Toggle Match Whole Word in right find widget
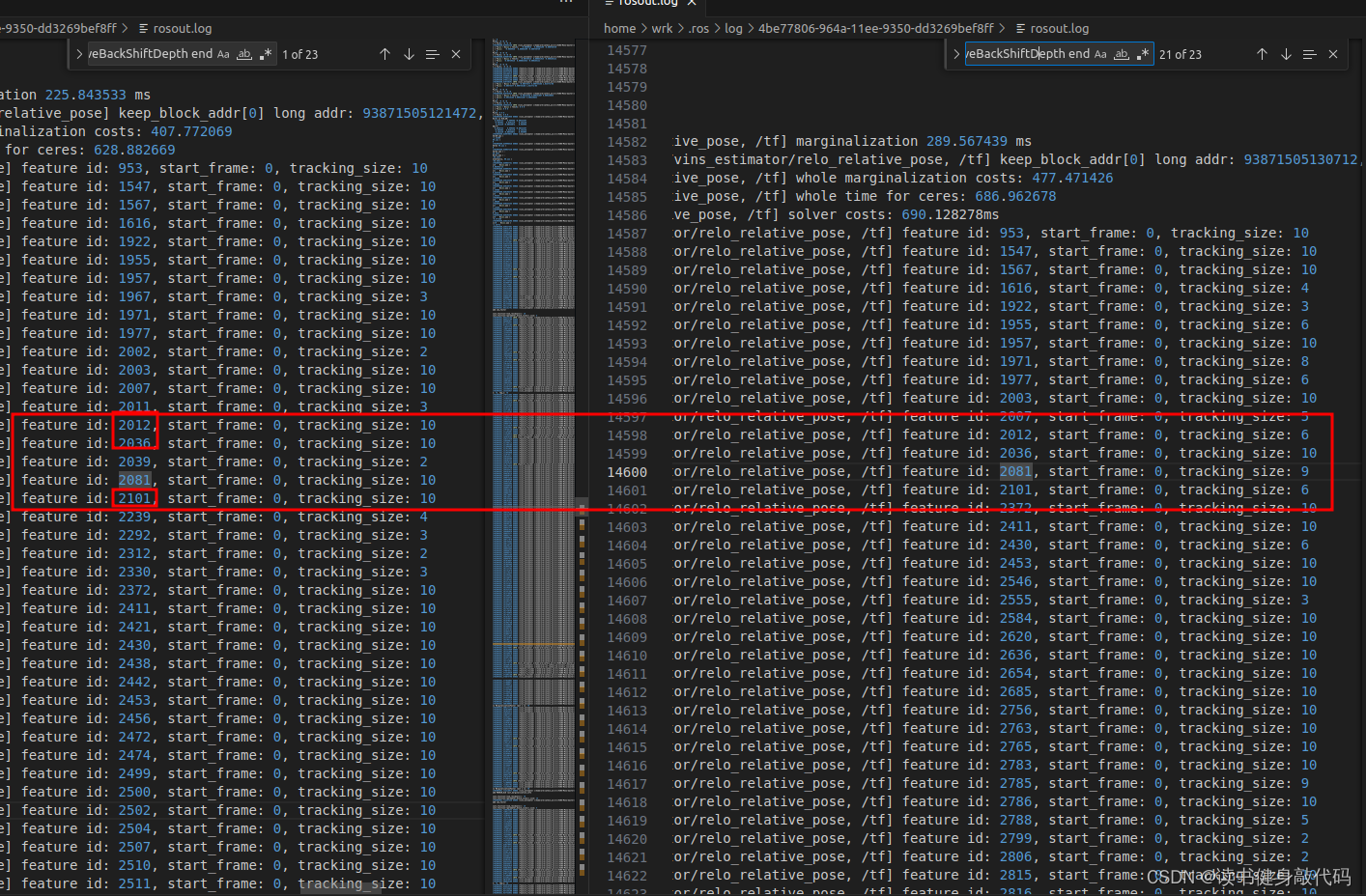The height and width of the screenshot is (896, 1366). (x=1122, y=54)
